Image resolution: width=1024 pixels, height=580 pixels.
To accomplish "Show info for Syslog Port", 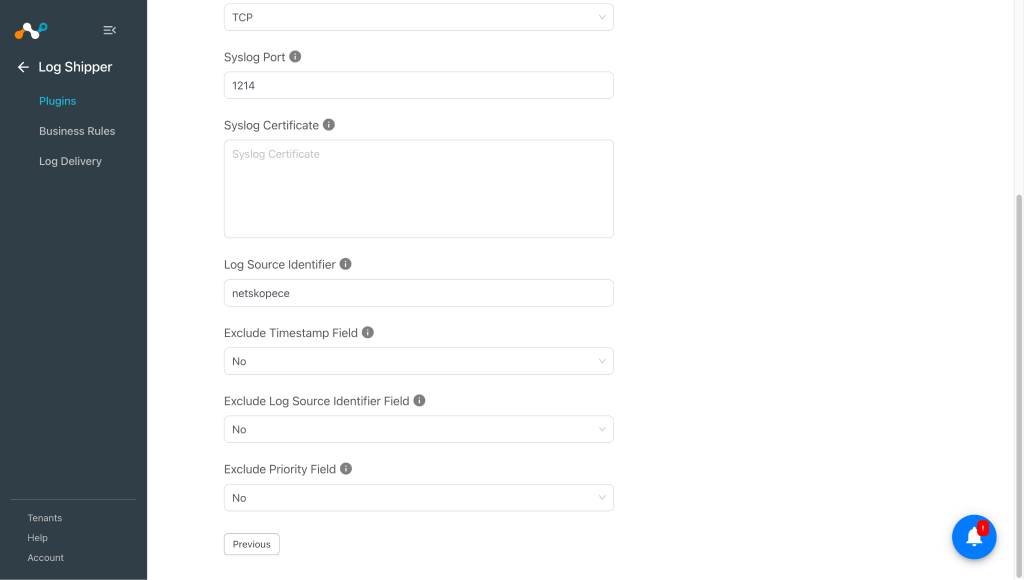I will pos(295,57).
